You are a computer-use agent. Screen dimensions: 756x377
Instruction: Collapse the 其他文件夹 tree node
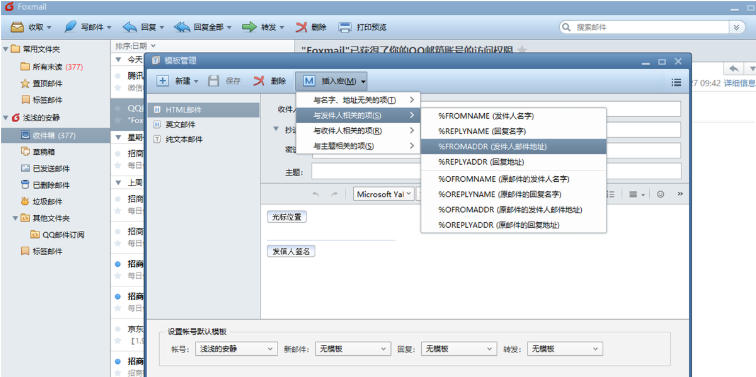[15, 218]
